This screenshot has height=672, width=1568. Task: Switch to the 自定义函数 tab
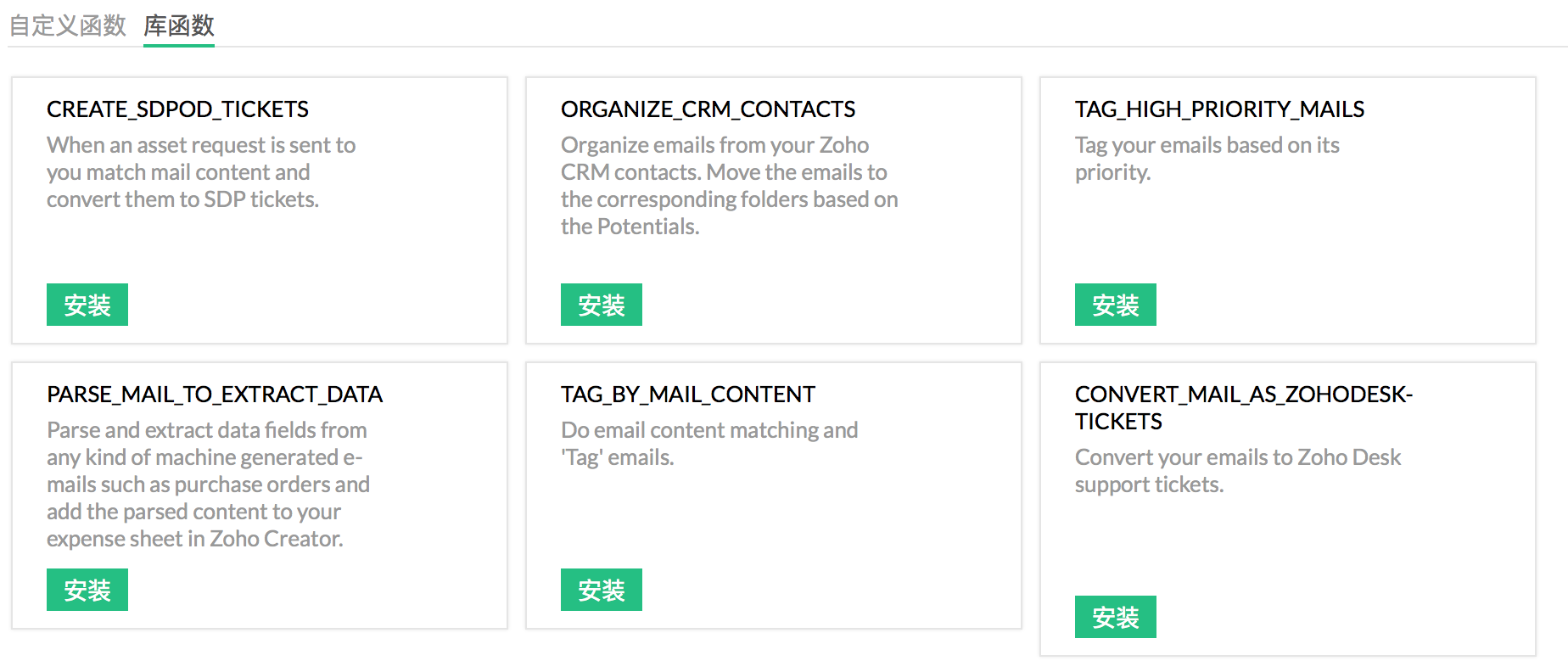68,25
